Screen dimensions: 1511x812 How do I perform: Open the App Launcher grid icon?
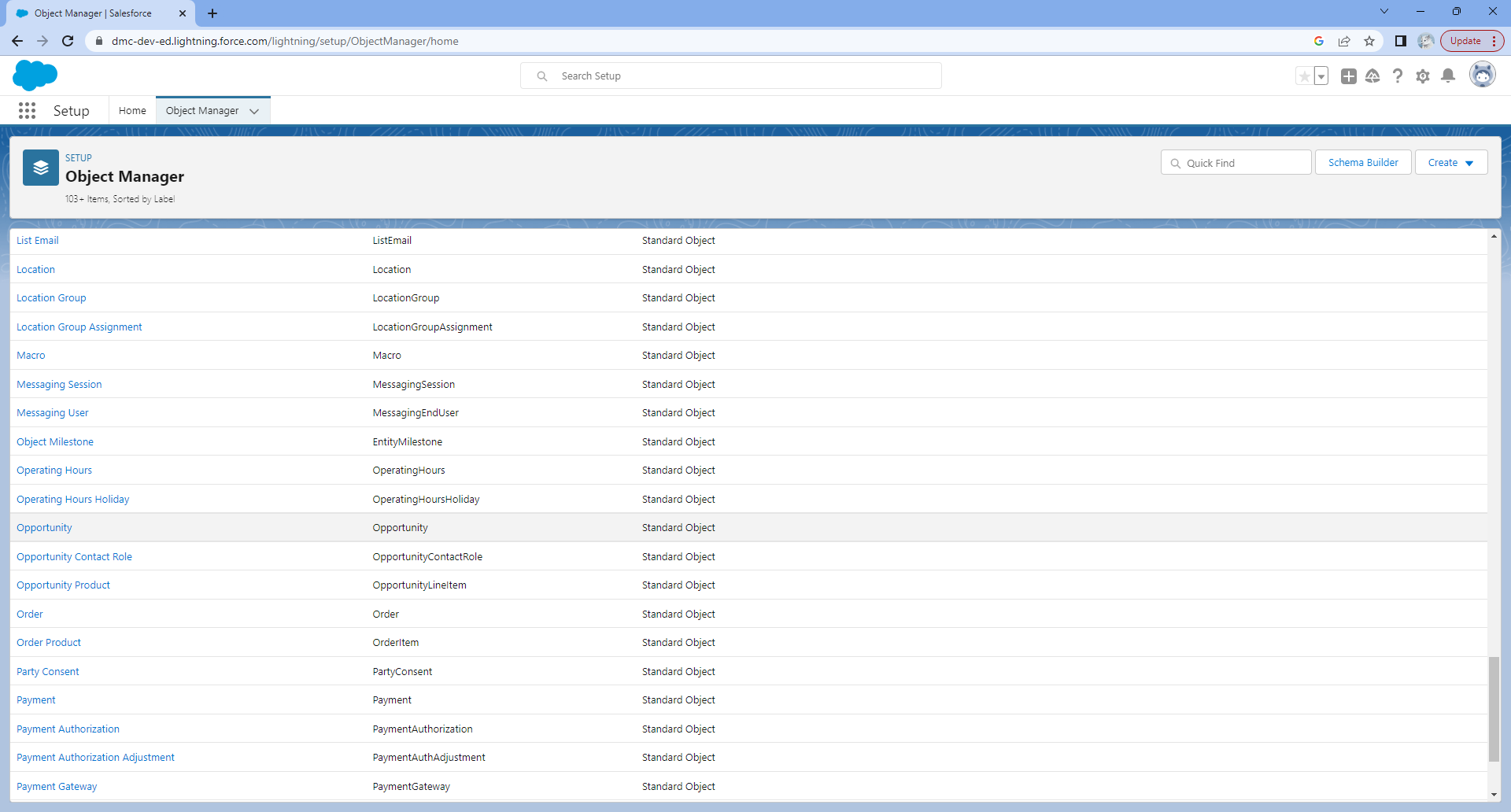[27, 111]
